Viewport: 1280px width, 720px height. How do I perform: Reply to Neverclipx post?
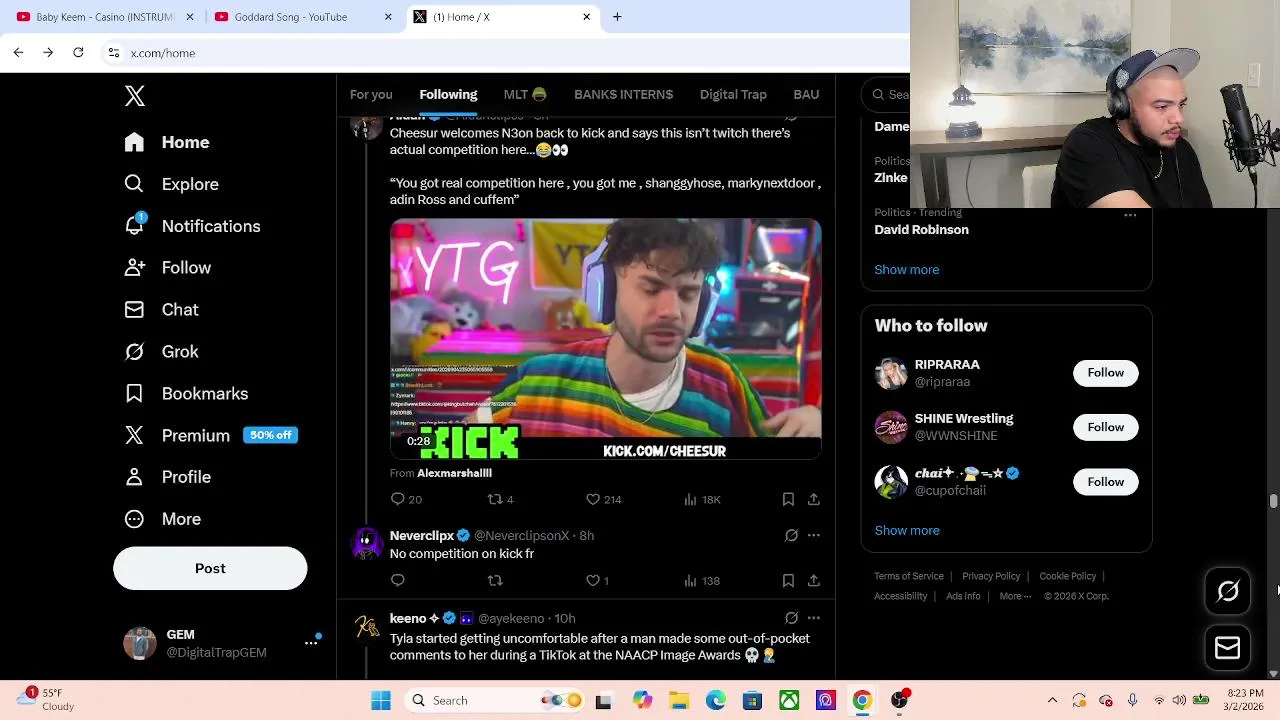[x=398, y=580]
